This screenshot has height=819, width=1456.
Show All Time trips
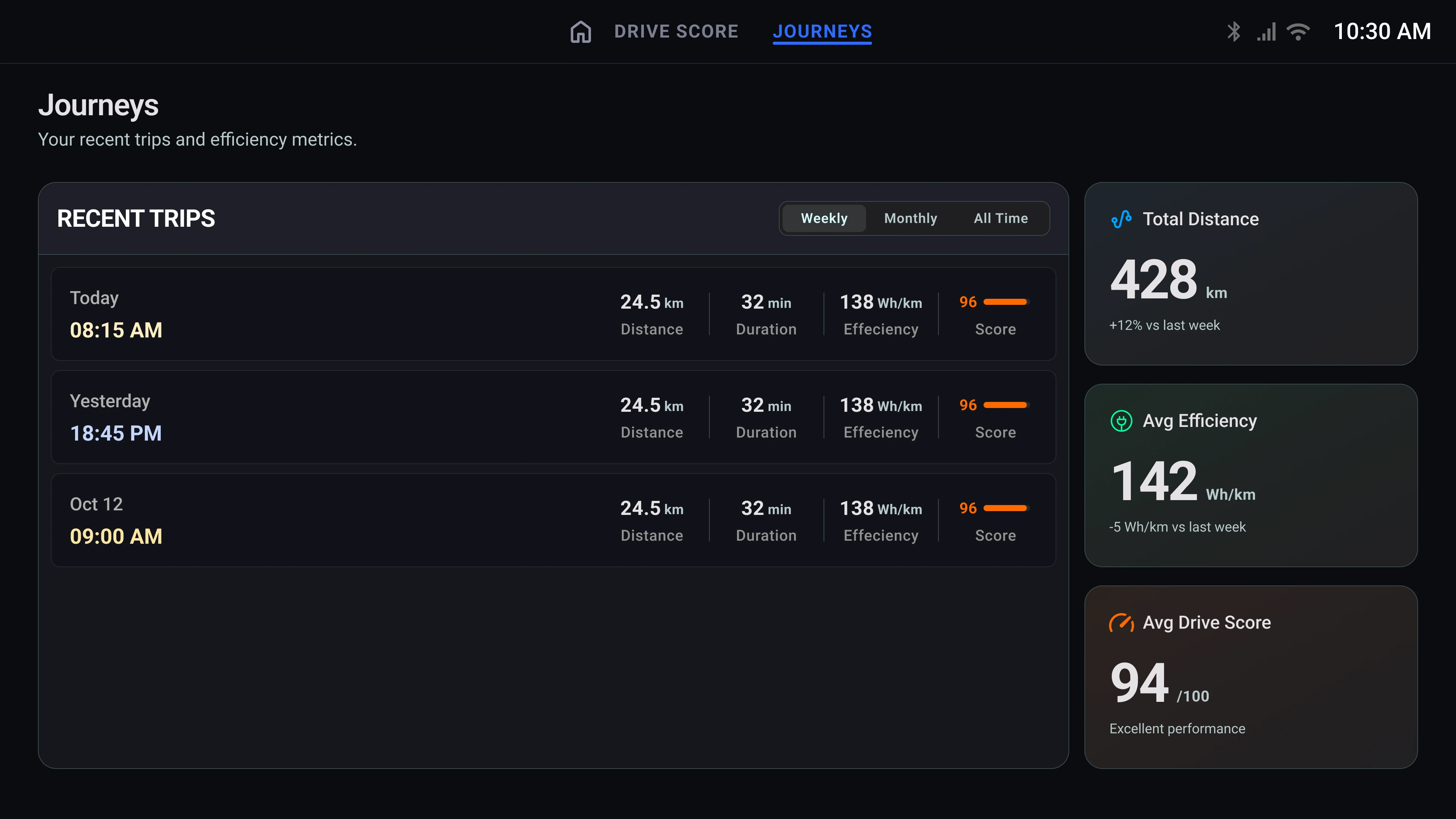pyautogui.click(x=1001, y=218)
